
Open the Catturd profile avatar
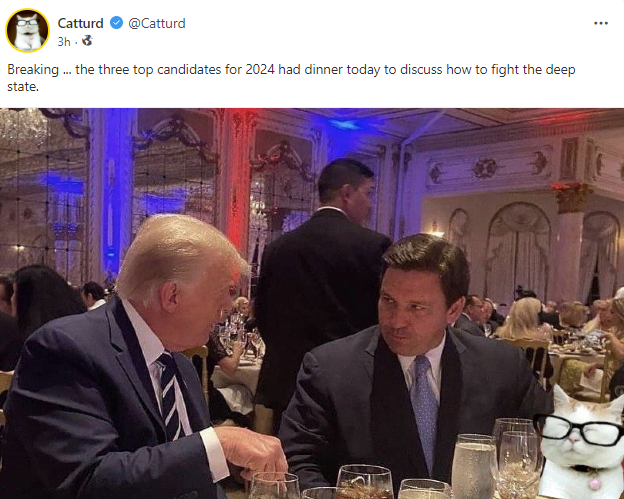click(x=28, y=30)
